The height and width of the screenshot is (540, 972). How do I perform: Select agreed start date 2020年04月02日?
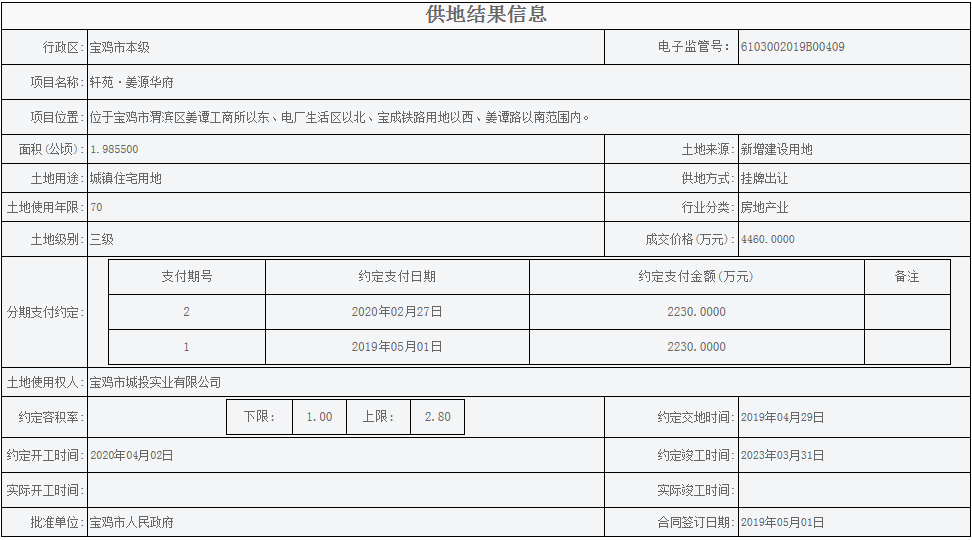tap(131, 455)
